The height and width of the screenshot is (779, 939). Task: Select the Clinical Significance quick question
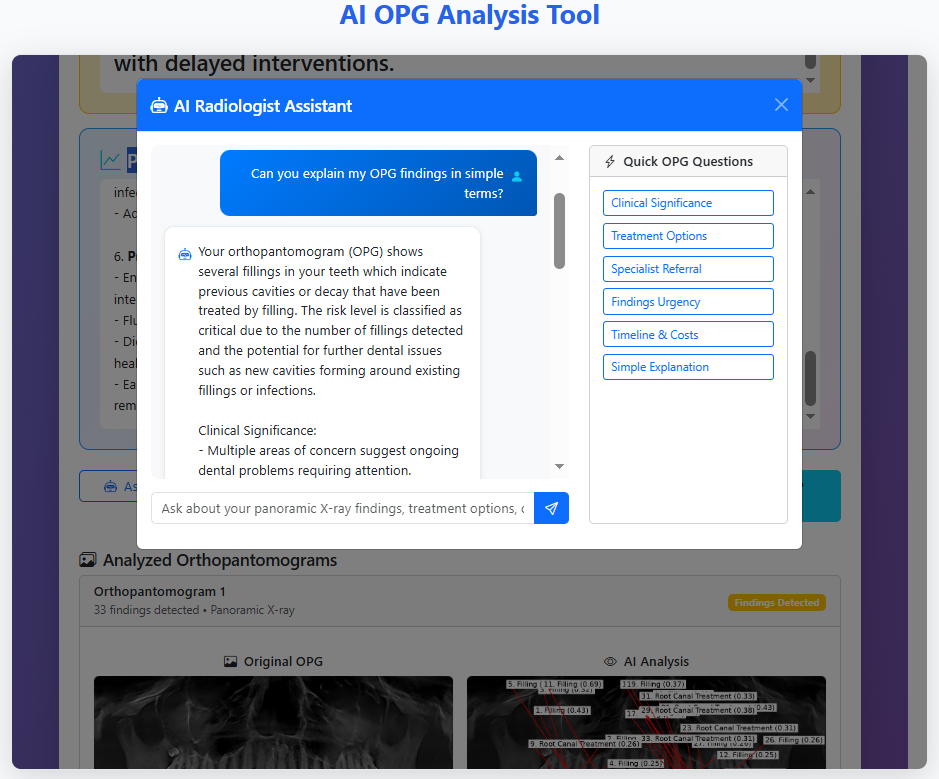pyautogui.click(x=688, y=203)
